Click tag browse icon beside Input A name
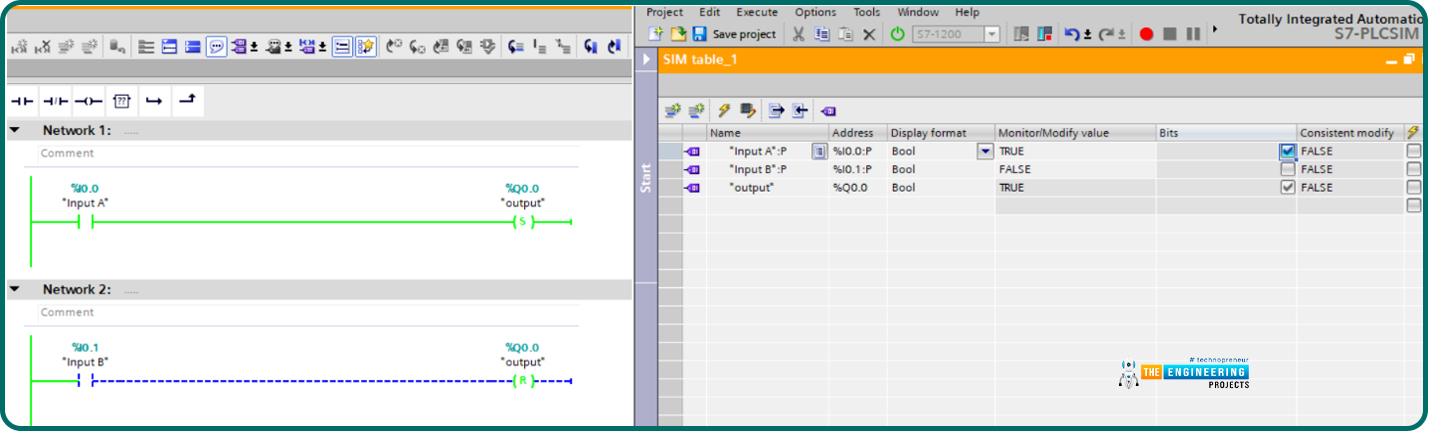Screen dimensions: 1429x431 click(x=818, y=151)
